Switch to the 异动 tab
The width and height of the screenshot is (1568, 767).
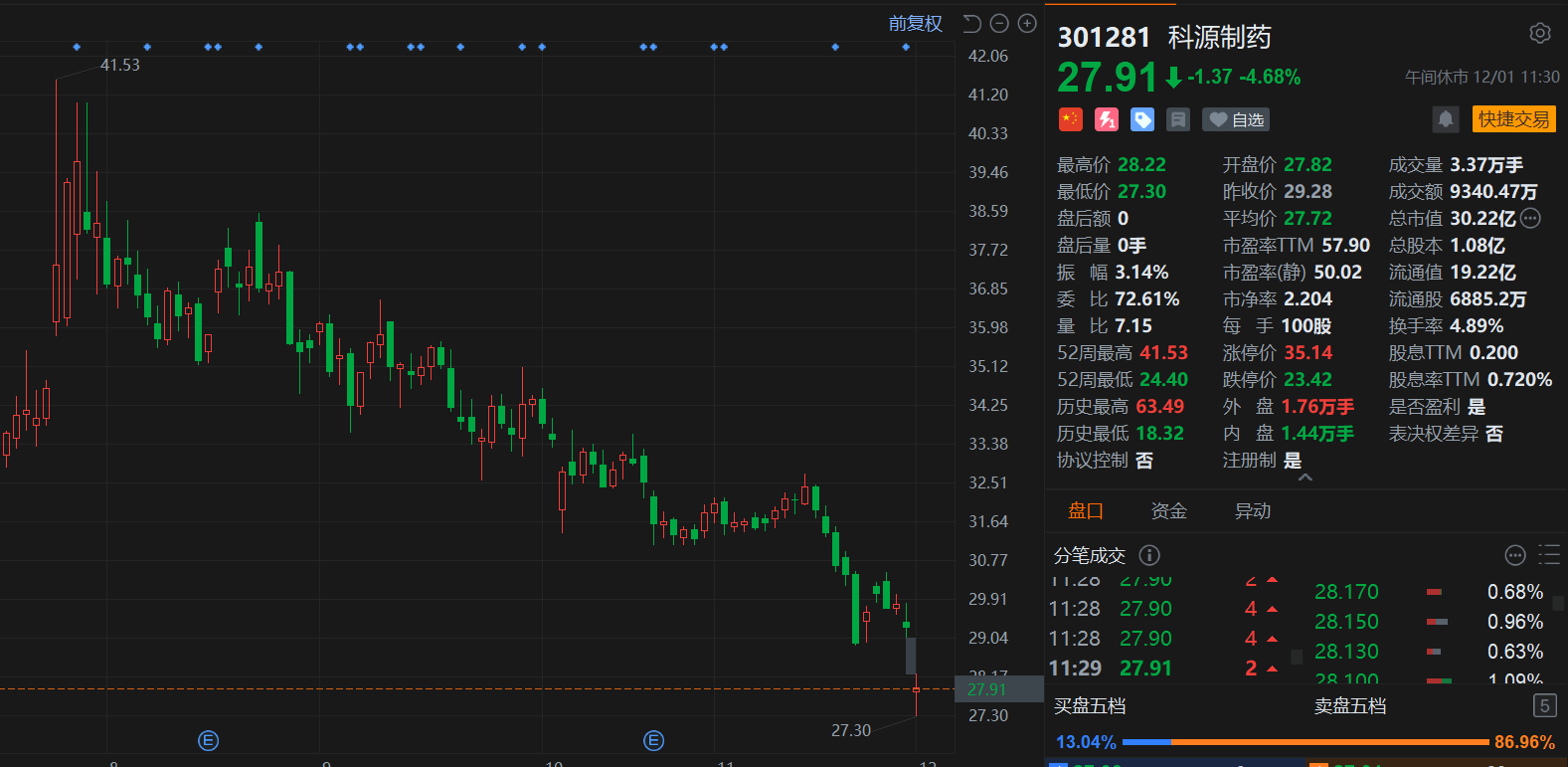point(1253,511)
